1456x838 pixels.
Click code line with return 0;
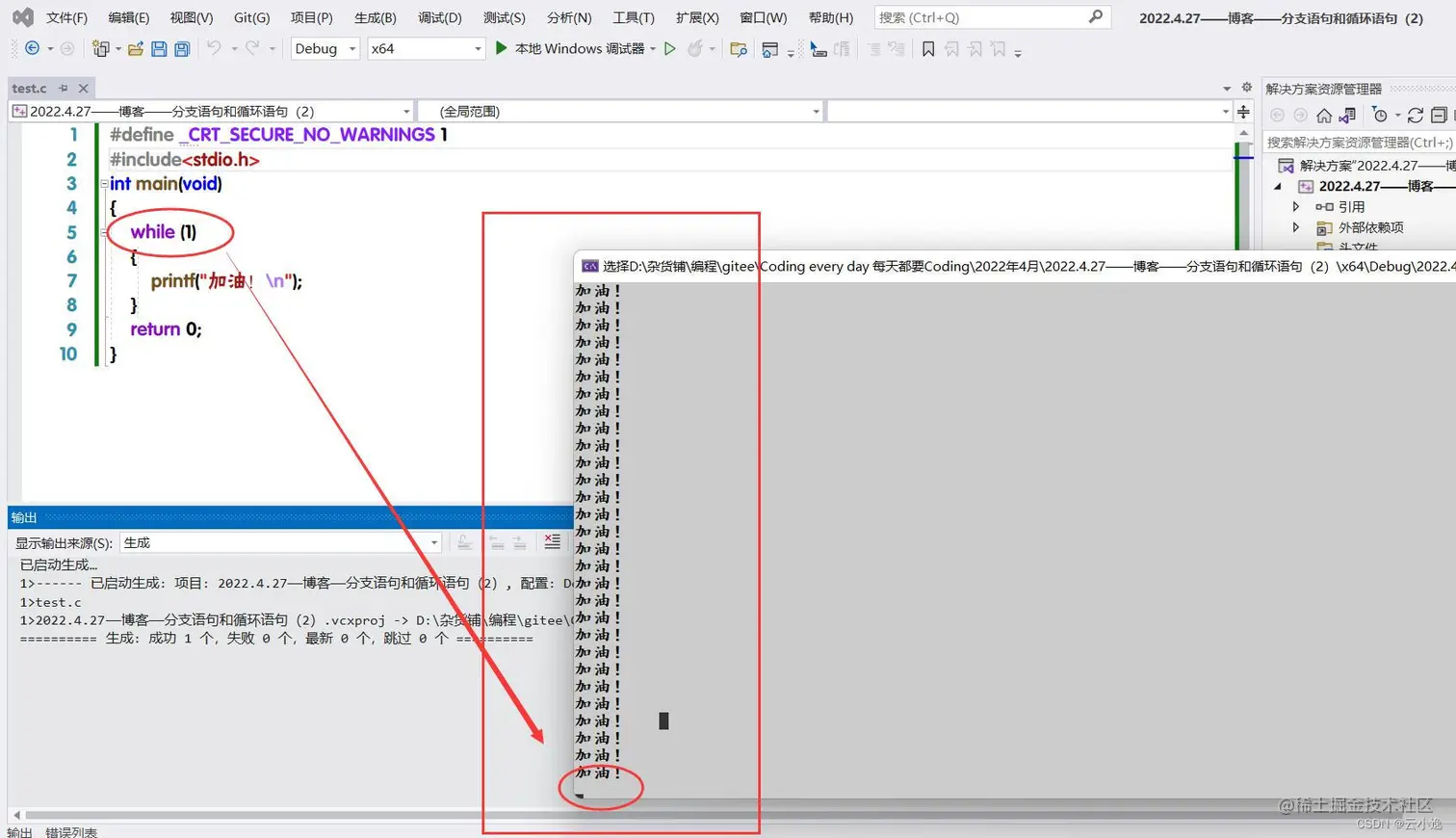point(166,329)
